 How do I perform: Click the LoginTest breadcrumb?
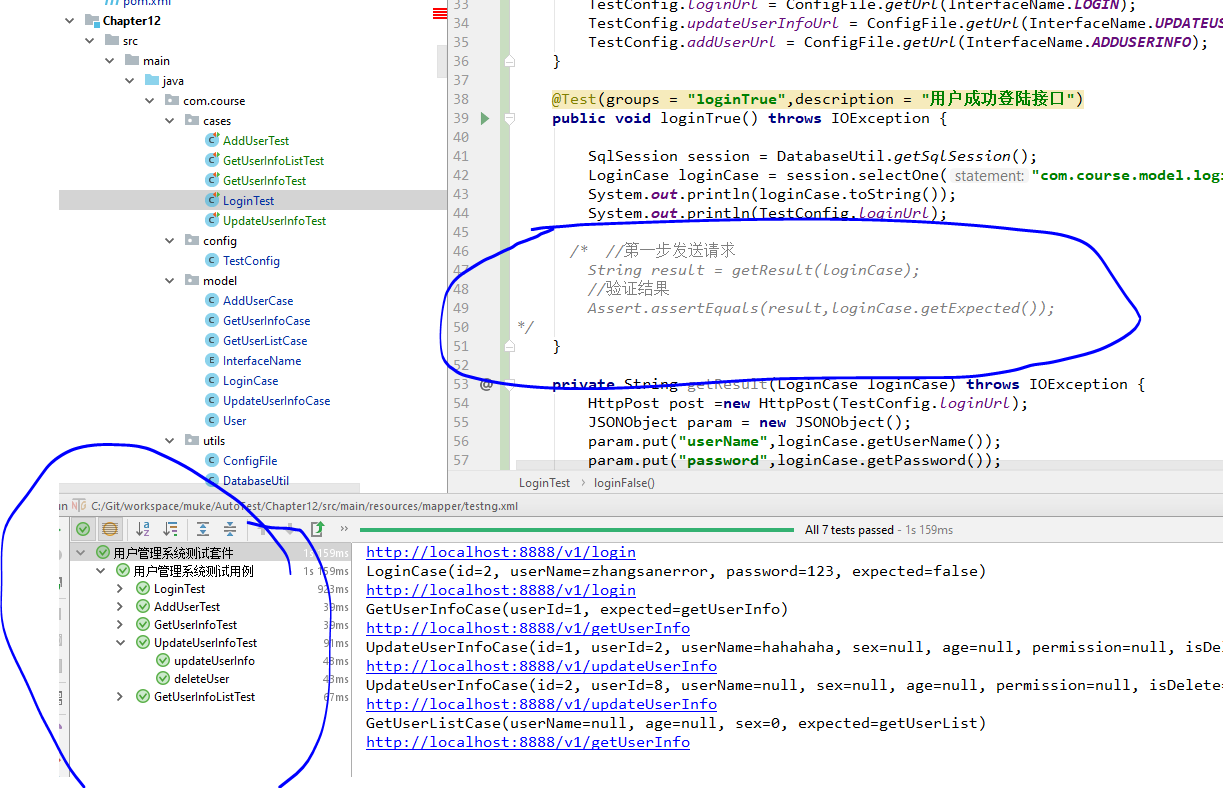(544, 482)
